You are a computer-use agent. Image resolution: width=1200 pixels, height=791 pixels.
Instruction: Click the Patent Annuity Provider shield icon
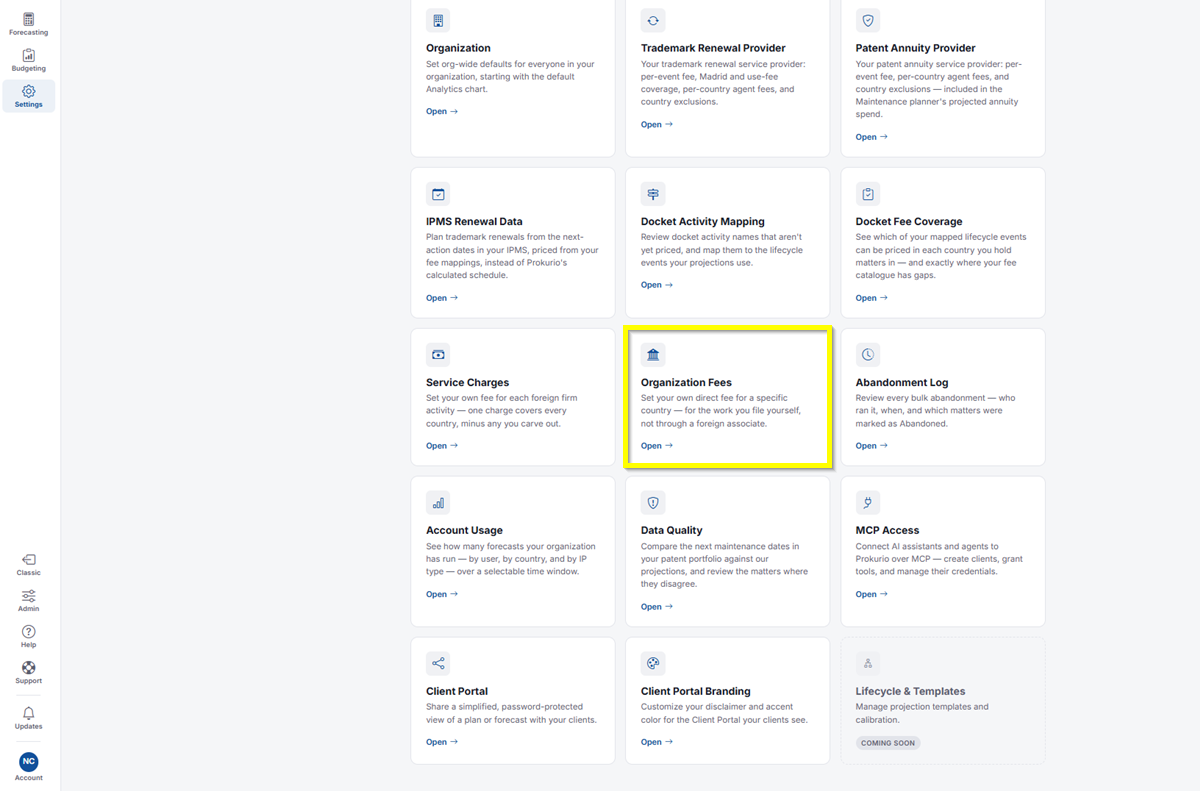click(868, 20)
